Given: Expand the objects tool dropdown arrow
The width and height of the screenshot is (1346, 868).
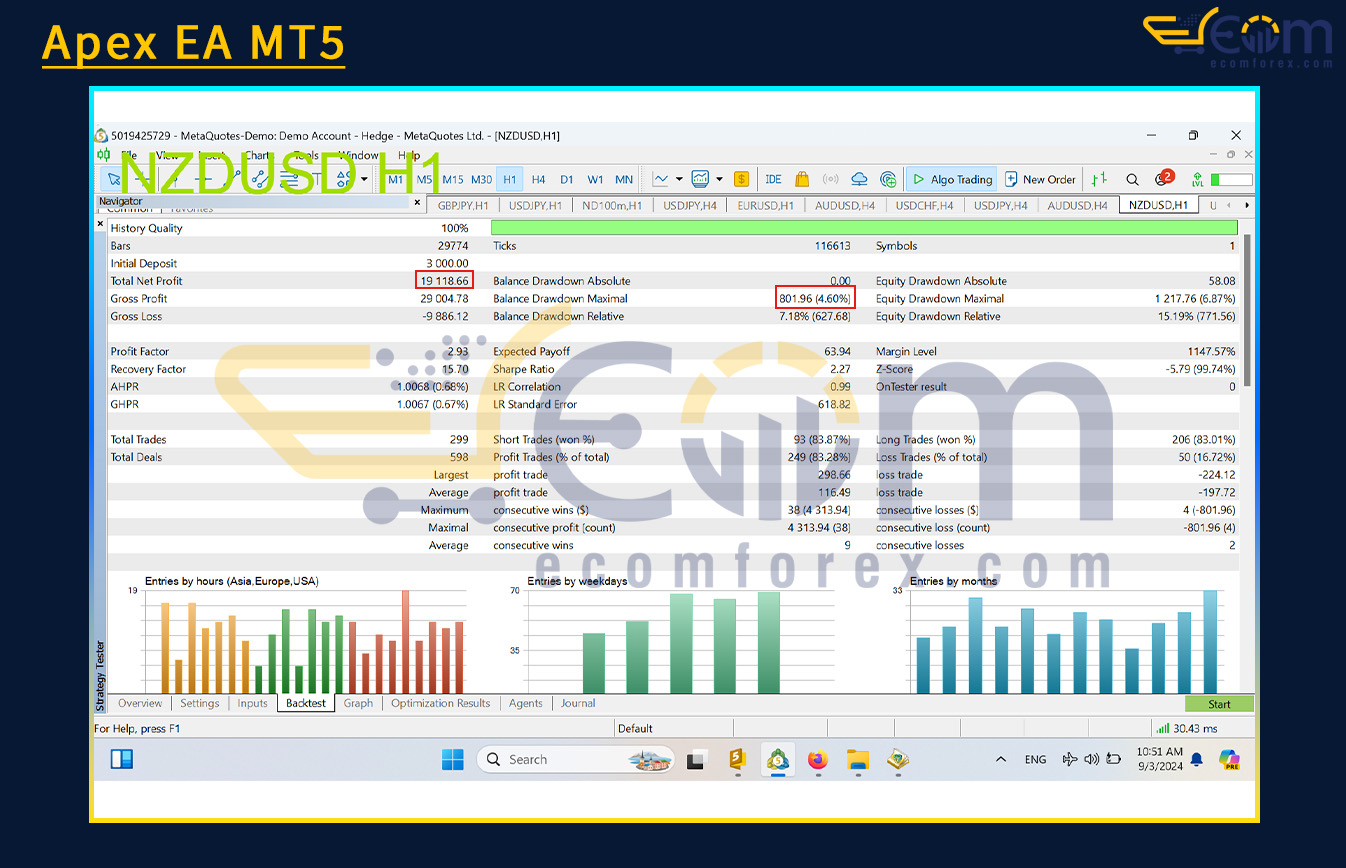Looking at the screenshot, I should (x=364, y=180).
